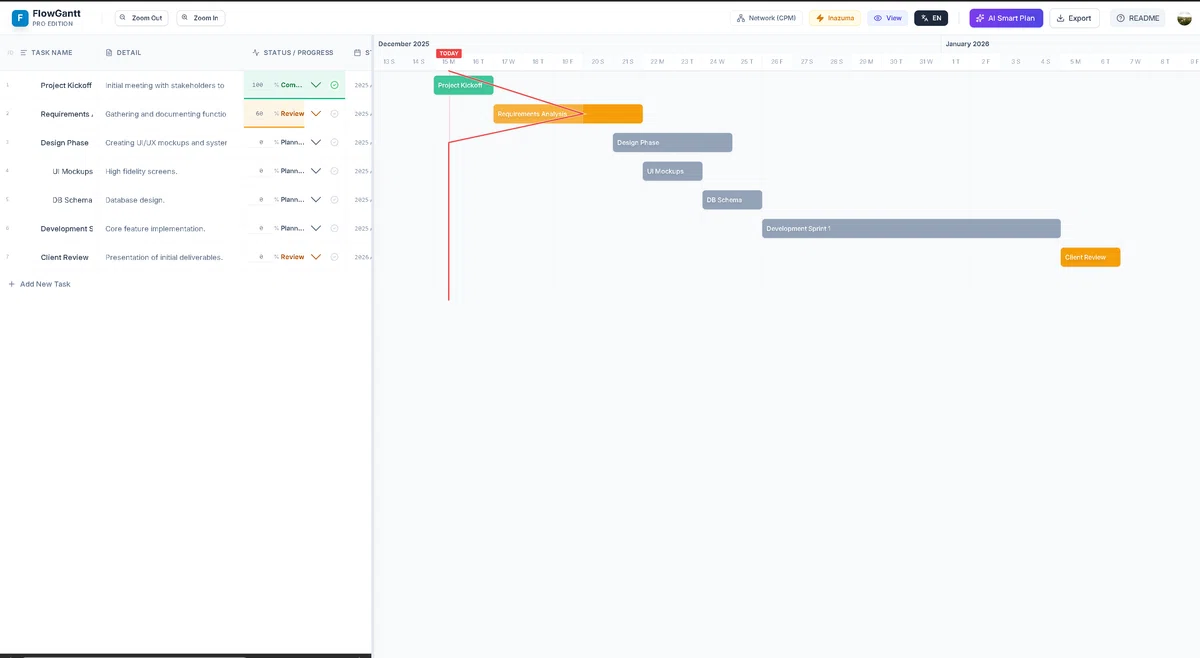The width and height of the screenshot is (1200, 658).
Task: Click the UI Mockups bar in the timeline
Action: pyautogui.click(x=672, y=171)
